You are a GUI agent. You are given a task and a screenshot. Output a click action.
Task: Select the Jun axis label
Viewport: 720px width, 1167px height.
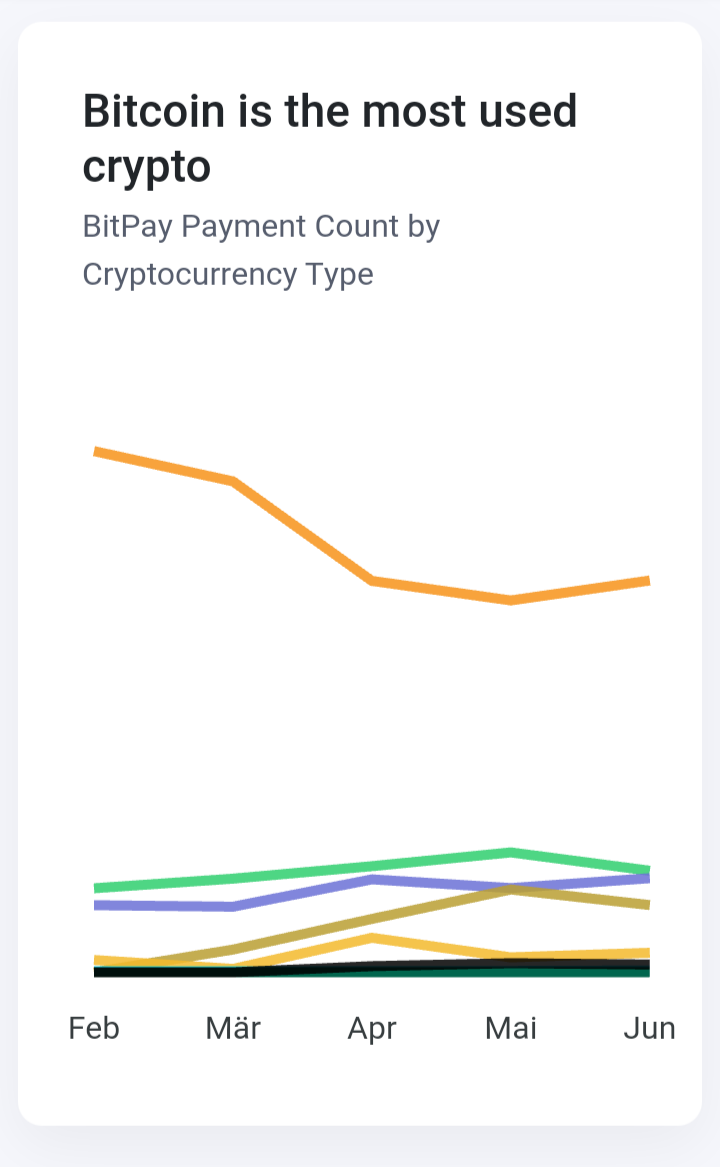pos(649,1028)
